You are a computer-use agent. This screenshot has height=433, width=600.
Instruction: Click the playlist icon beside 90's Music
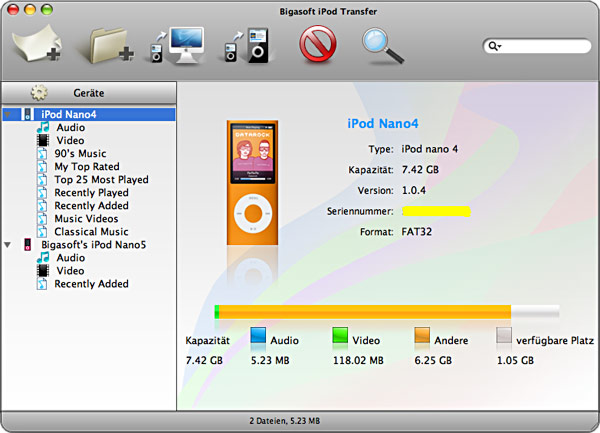tap(42, 154)
